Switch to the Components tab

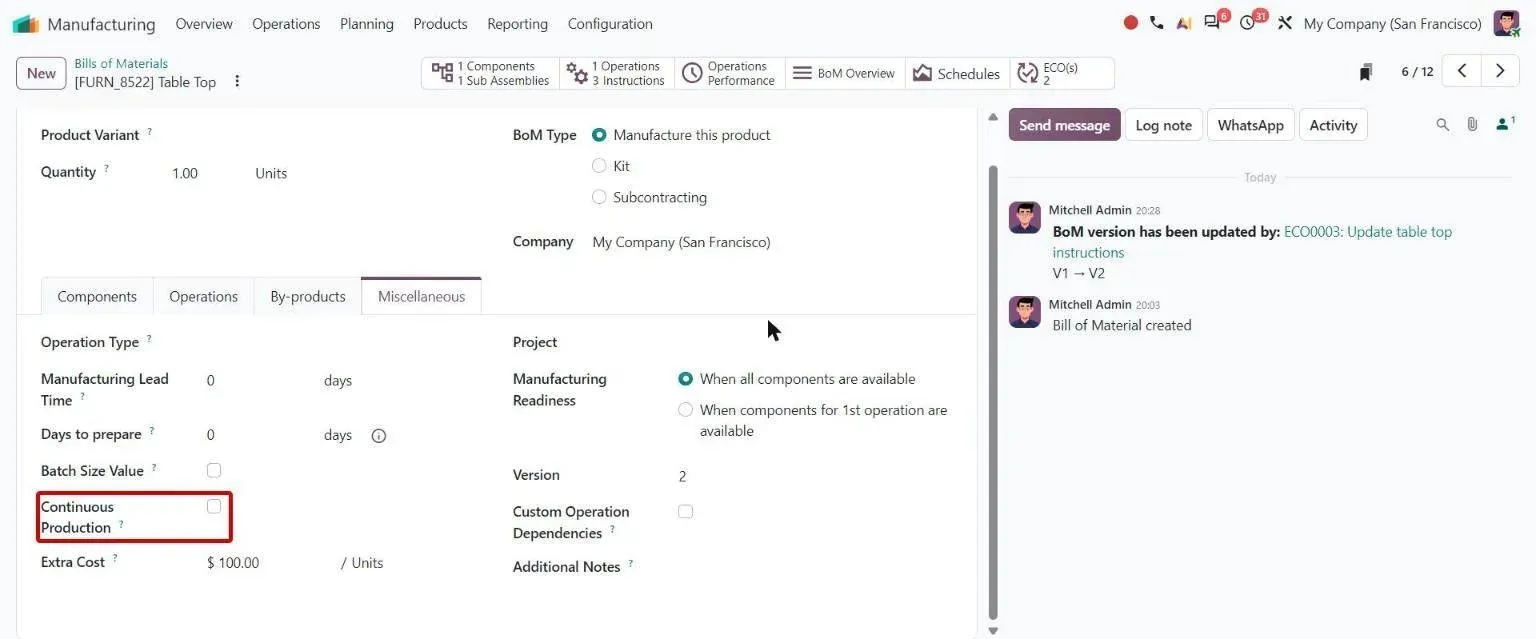[97, 296]
